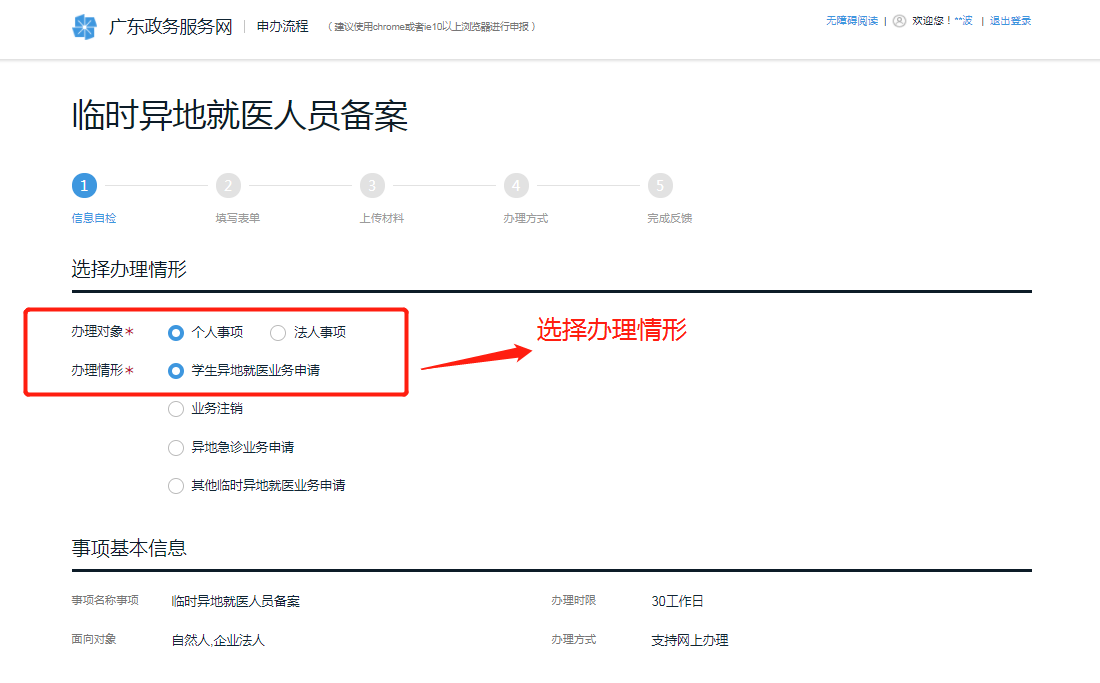Click the 支持网上办理 value

pyautogui.click(x=690, y=640)
